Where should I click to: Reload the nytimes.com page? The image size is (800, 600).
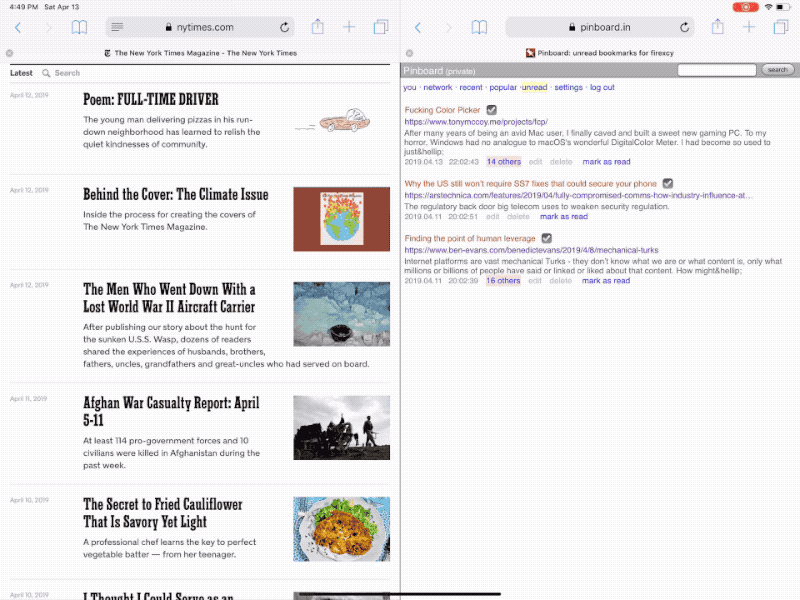coord(285,27)
